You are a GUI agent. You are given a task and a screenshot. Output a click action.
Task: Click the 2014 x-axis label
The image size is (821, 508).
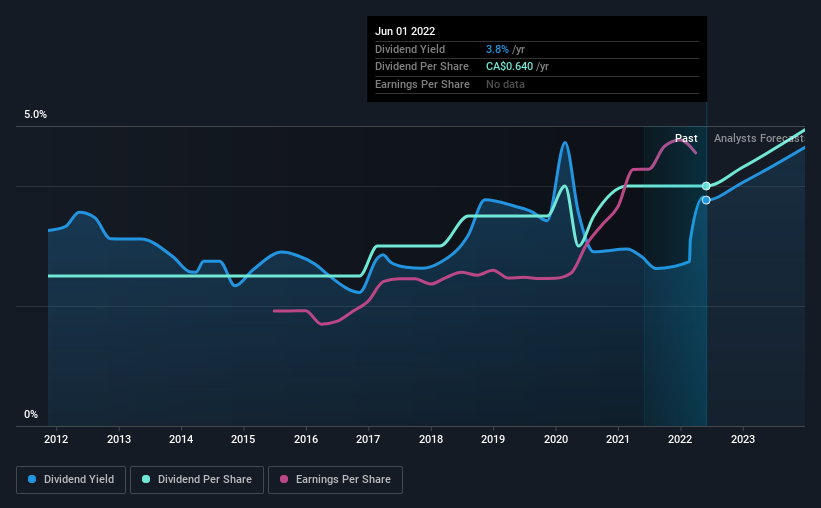tap(181, 439)
